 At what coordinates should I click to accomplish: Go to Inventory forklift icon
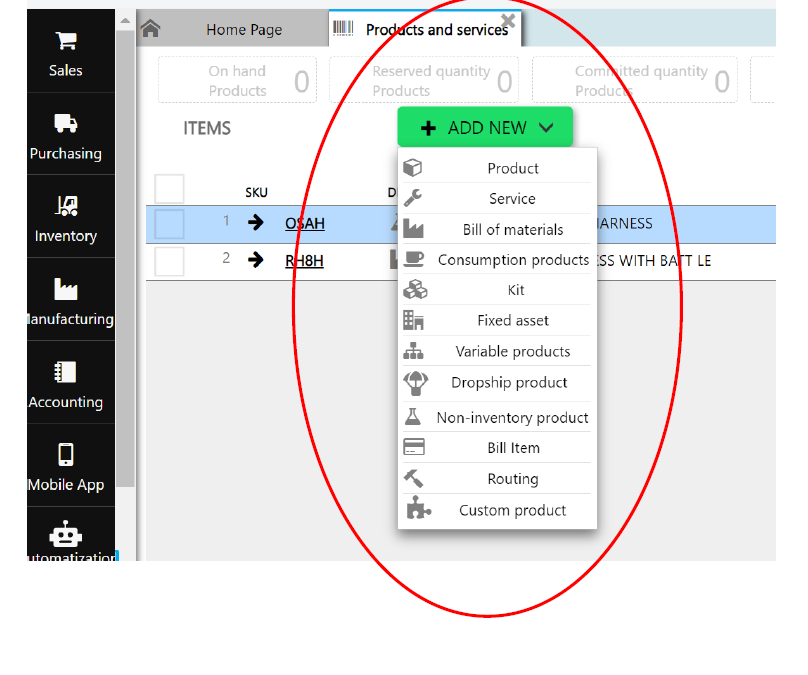tap(66, 206)
